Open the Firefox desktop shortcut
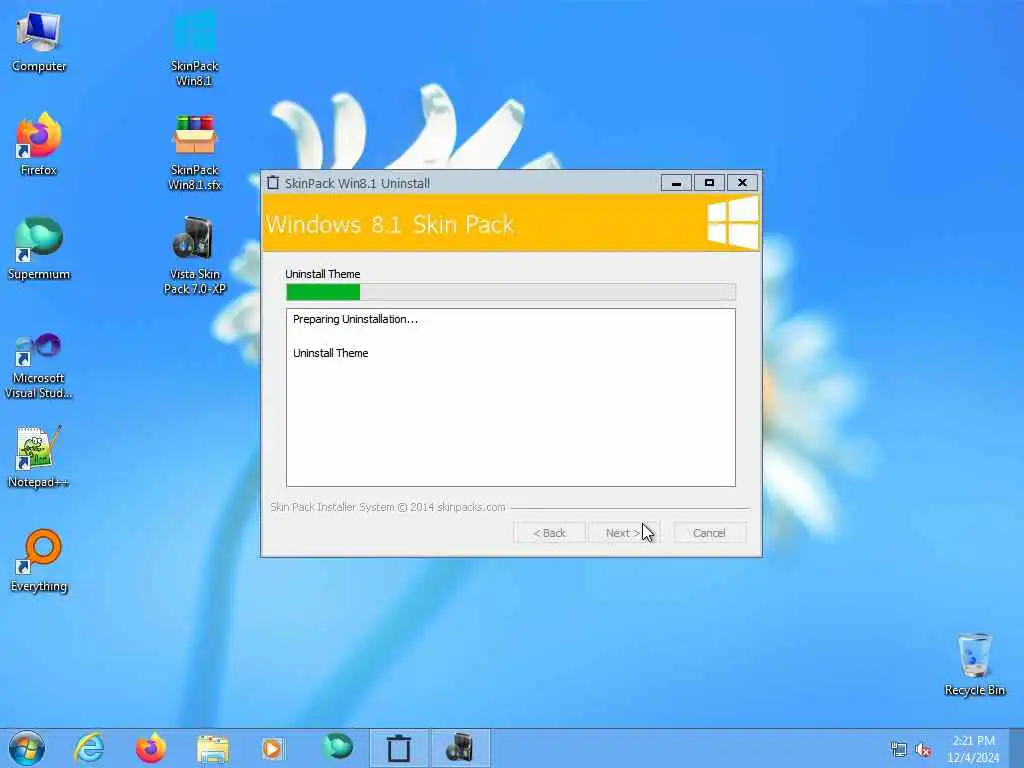The width and height of the screenshot is (1024, 768). pyautogui.click(x=39, y=144)
